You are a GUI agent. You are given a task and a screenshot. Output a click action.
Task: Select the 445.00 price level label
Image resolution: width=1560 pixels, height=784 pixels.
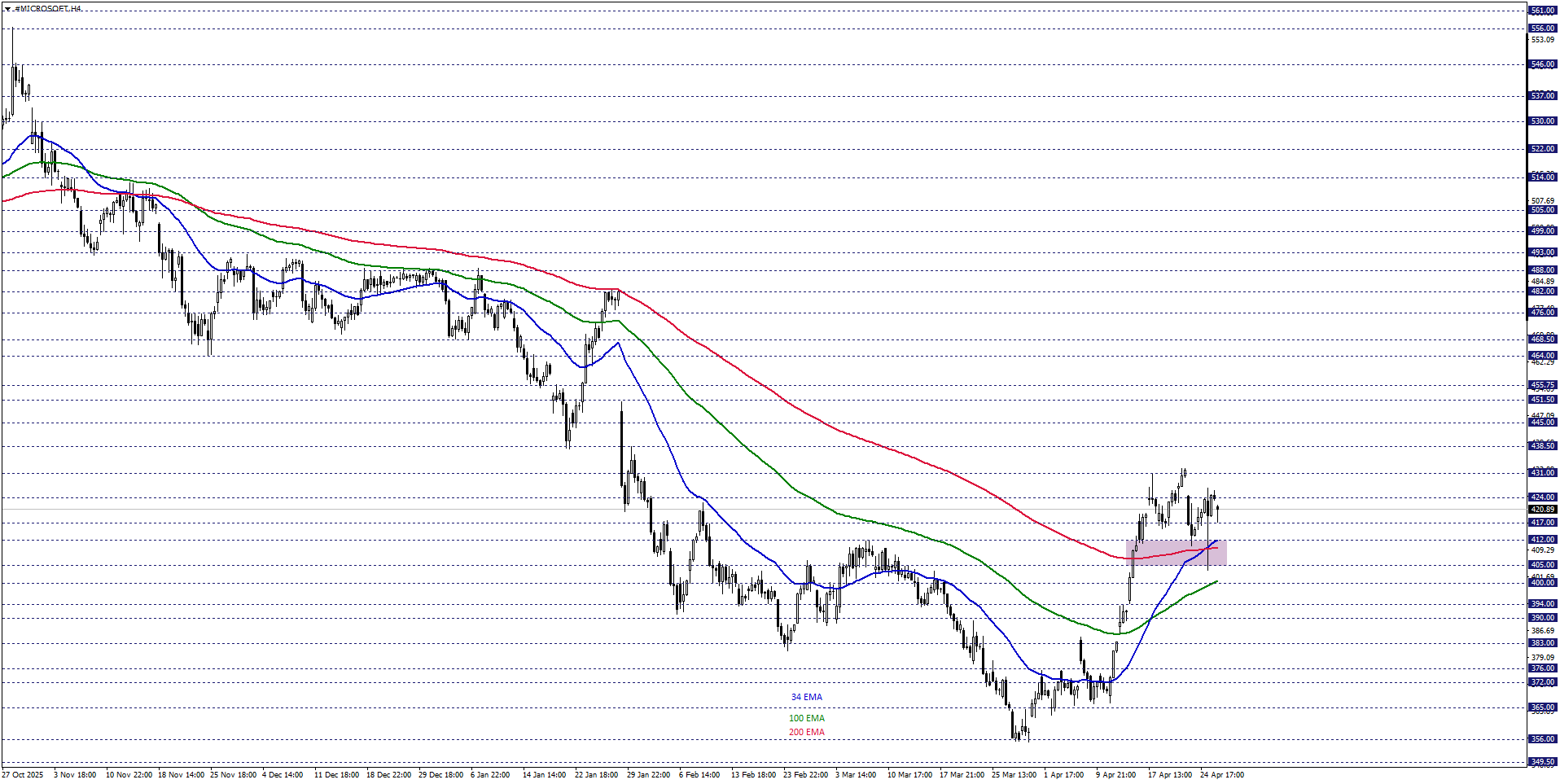[x=1542, y=423]
